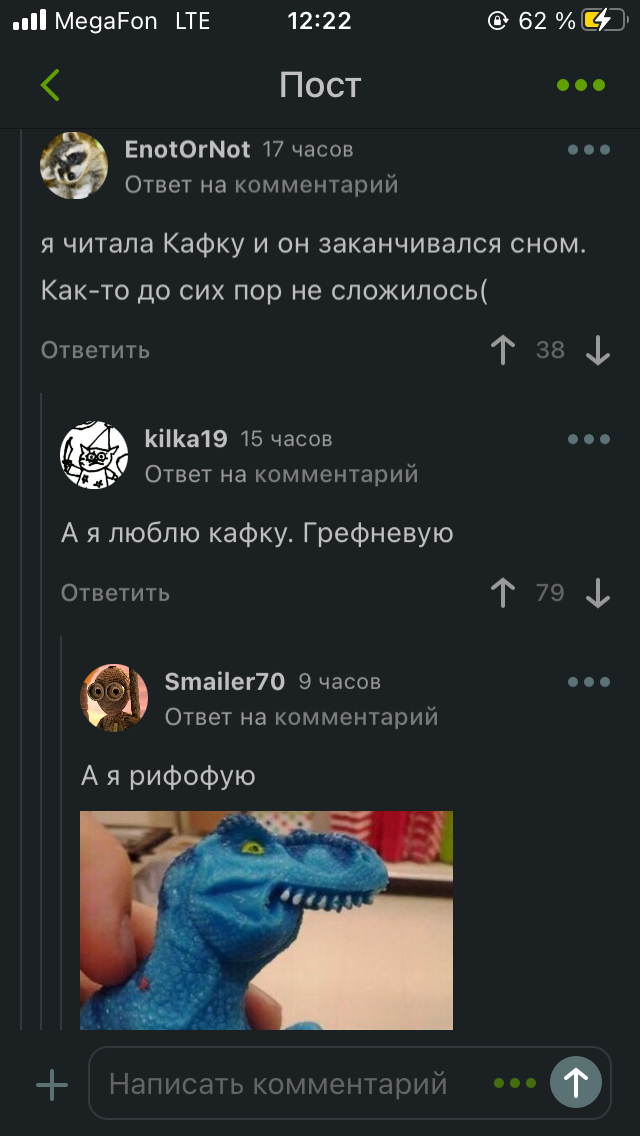The height and width of the screenshot is (1136, 640).
Task: Upvote EnotOrNot's comment
Action: click(503, 350)
